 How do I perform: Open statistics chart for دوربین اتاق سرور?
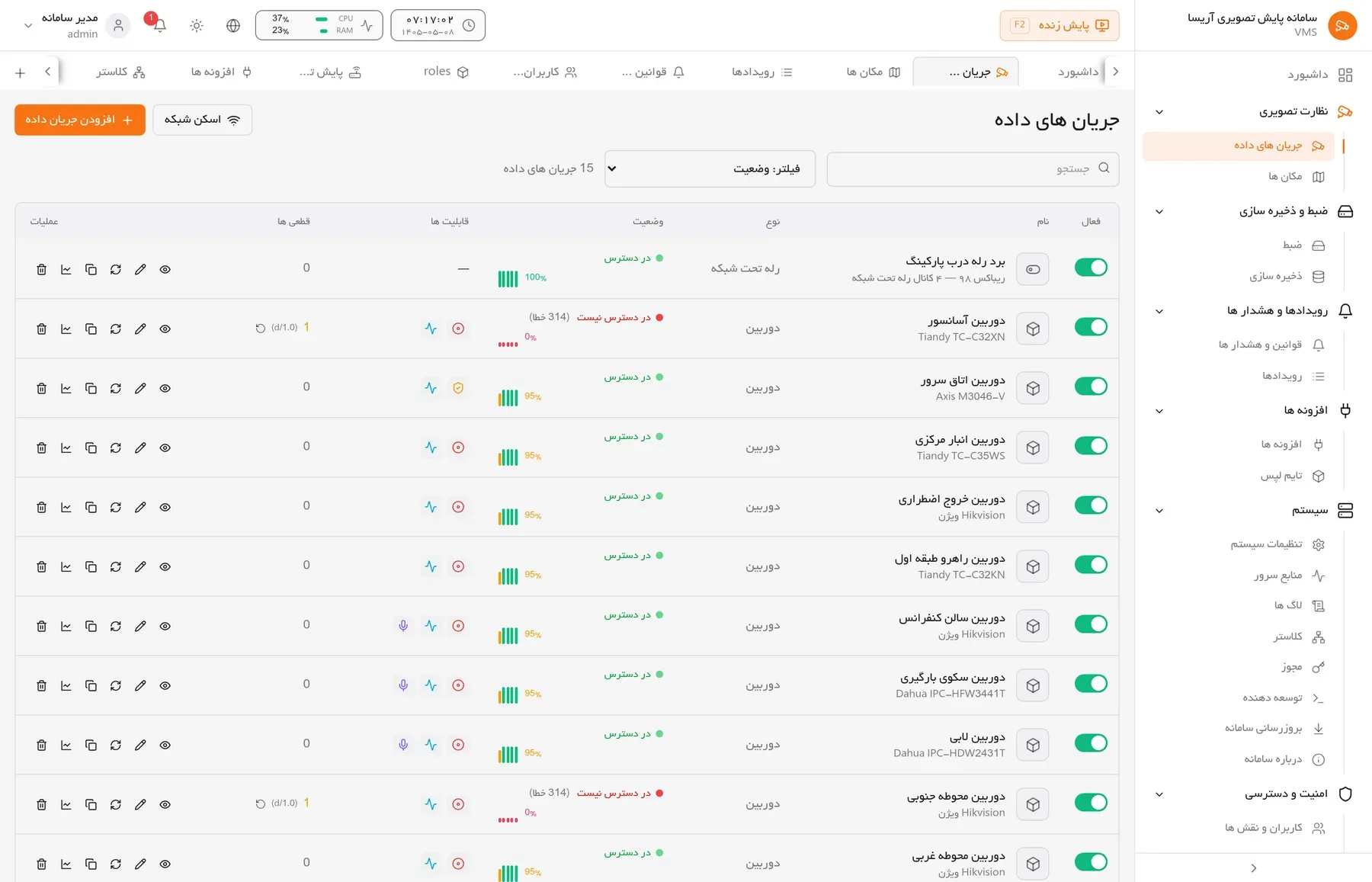point(66,389)
